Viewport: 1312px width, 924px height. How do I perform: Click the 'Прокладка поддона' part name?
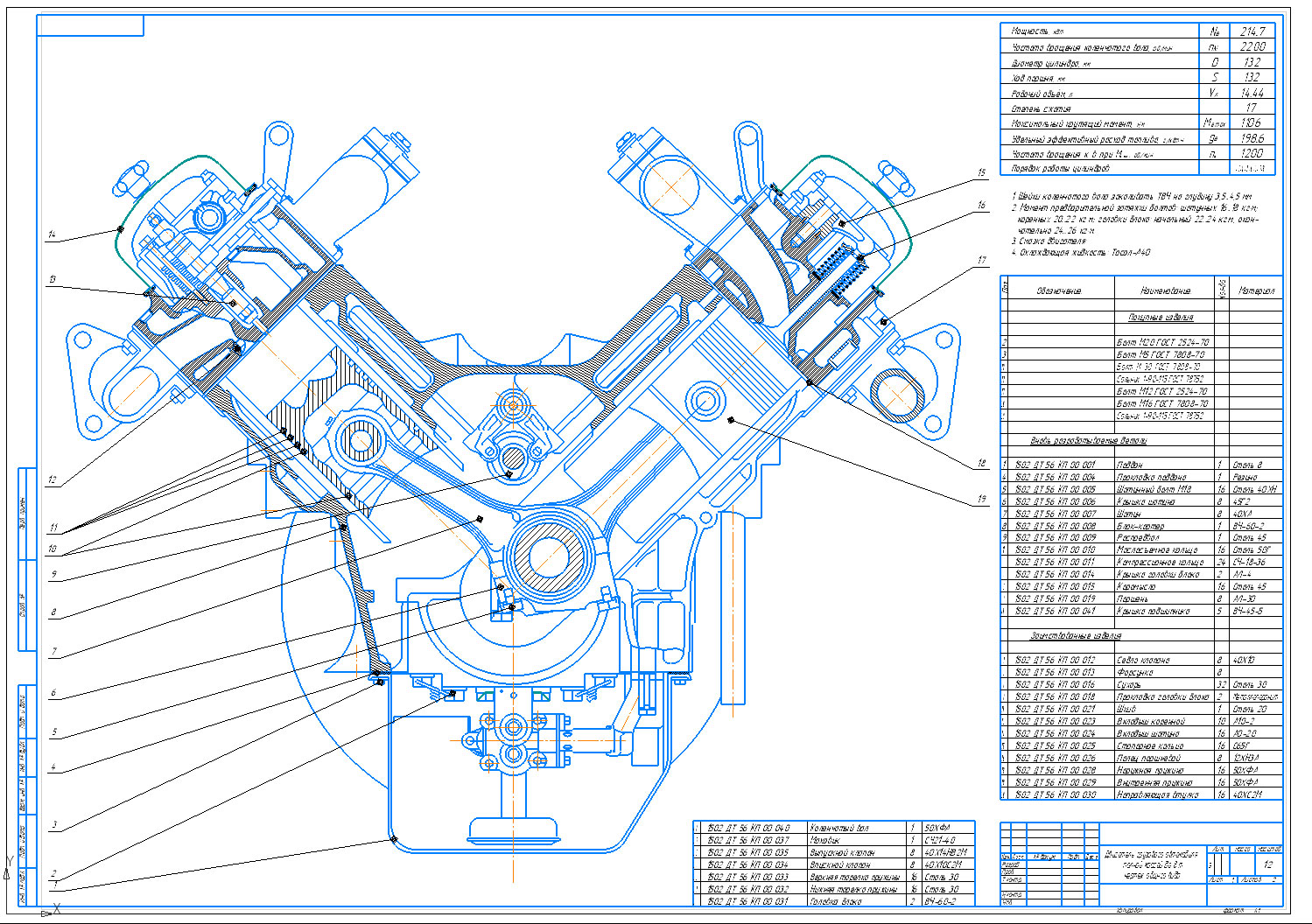click(1152, 478)
